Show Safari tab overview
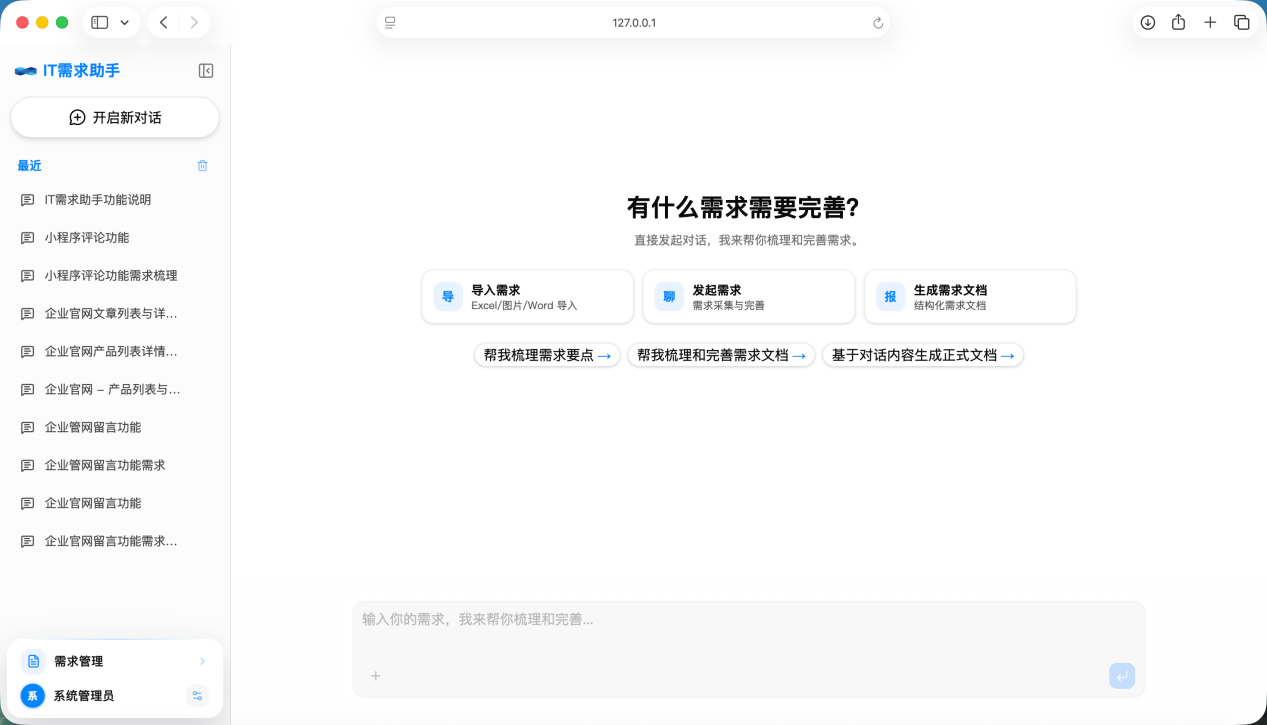 click(1242, 22)
